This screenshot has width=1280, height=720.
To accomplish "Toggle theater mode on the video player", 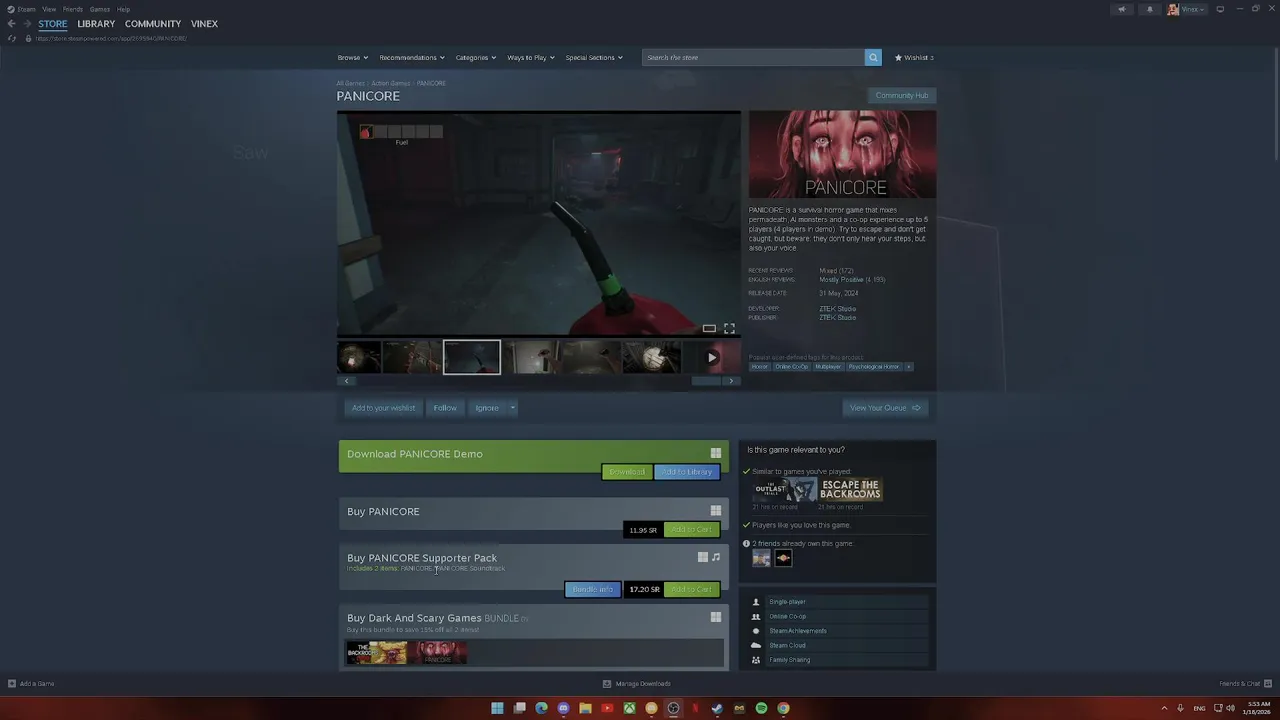I will click(x=709, y=328).
